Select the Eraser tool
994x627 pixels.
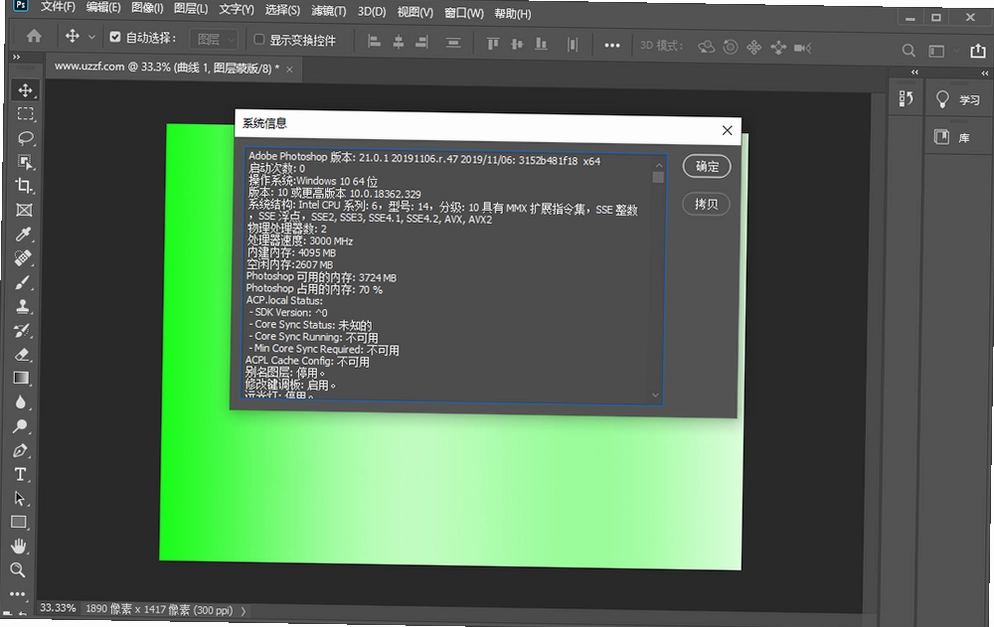point(22,354)
